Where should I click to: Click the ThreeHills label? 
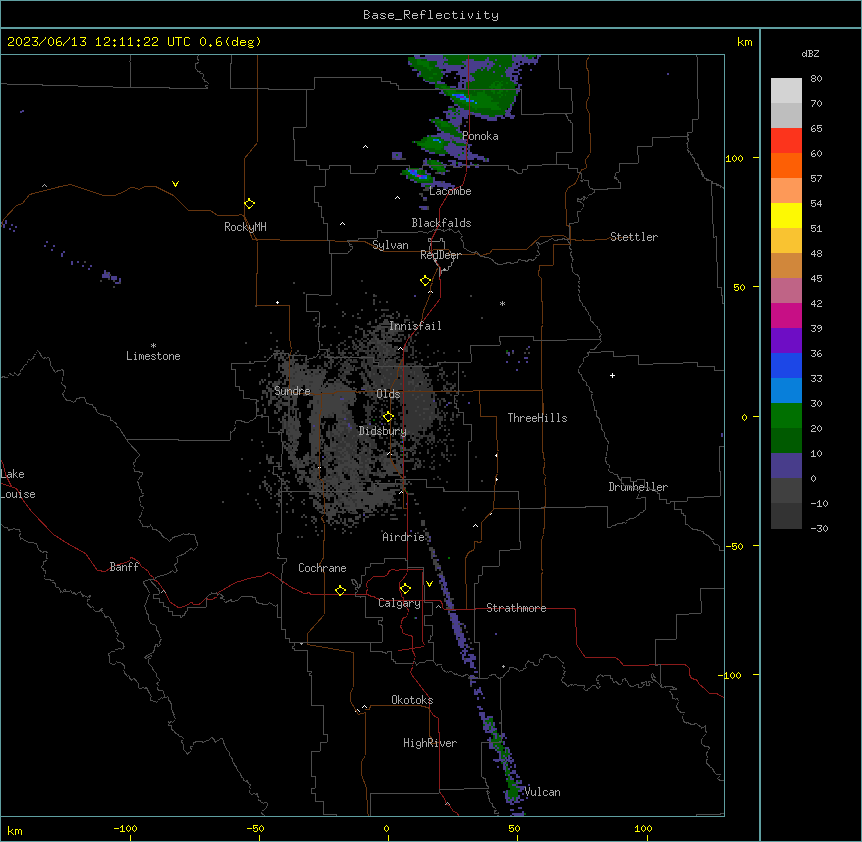537,418
